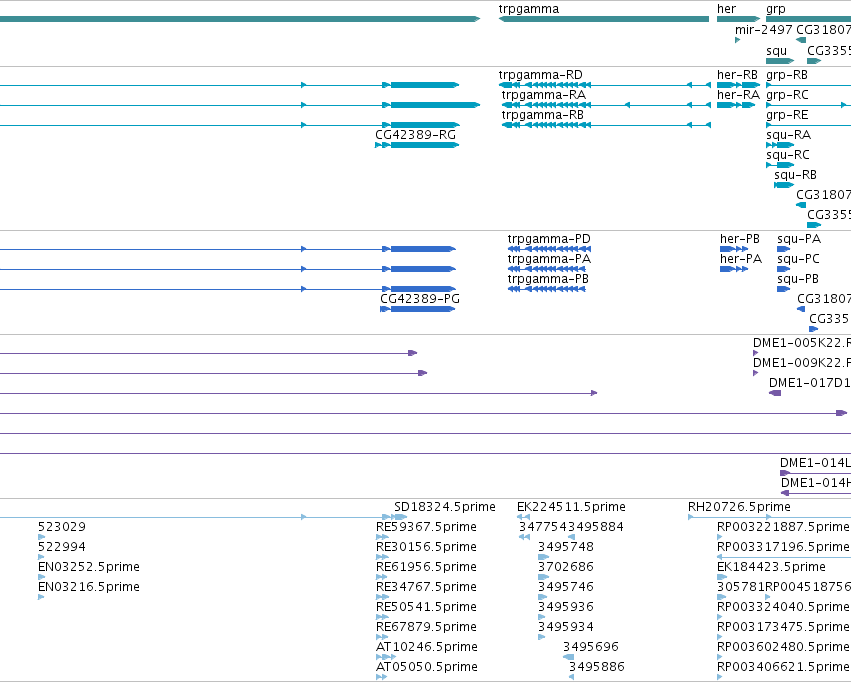Viewport: 851px width, 682px height.
Task: Select EST RP003602480.5prime
Action: point(783,647)
